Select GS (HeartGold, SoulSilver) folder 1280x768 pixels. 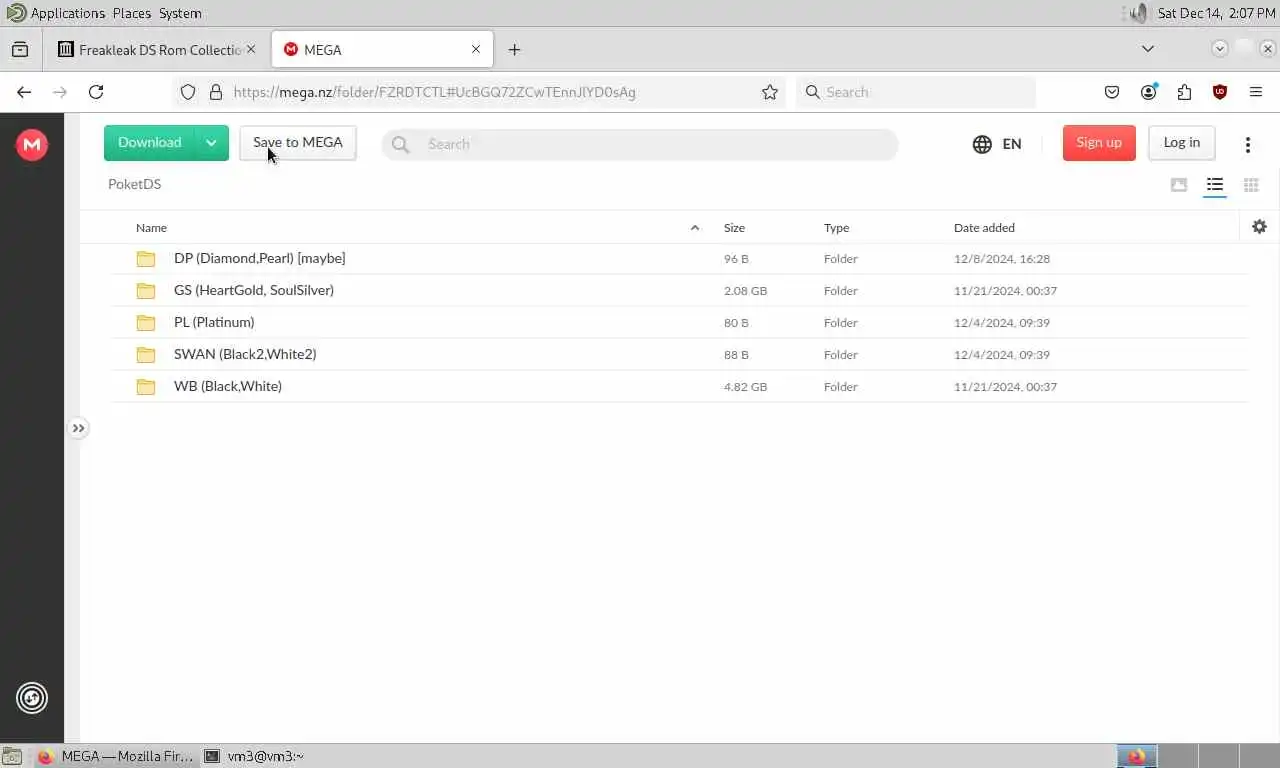point(679,291)
